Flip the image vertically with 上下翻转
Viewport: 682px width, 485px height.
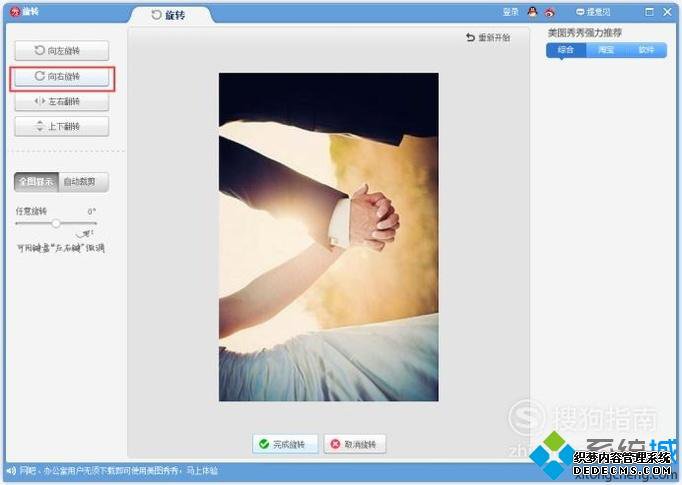[61, 127]
